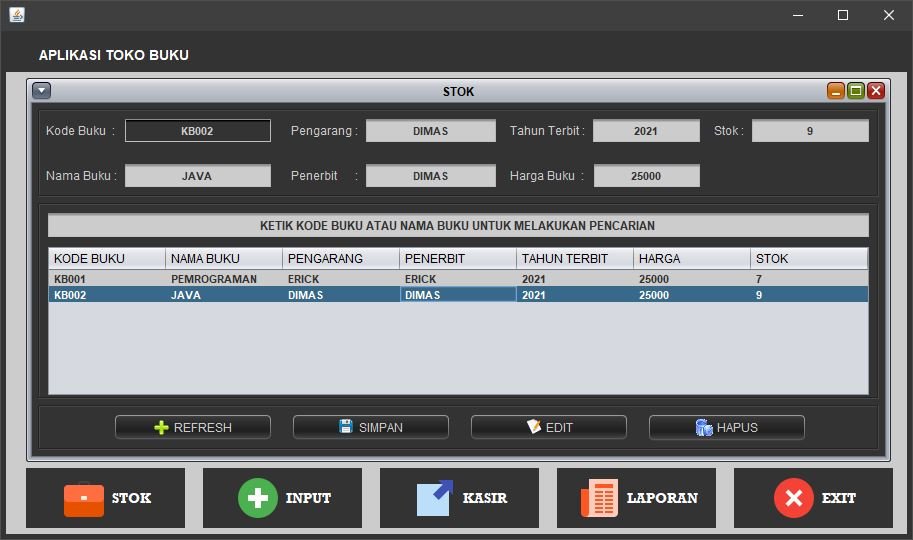This screenshot has width=913, height=540.
Task: Maximize the STOK internal window
Action: pos(856,91)
